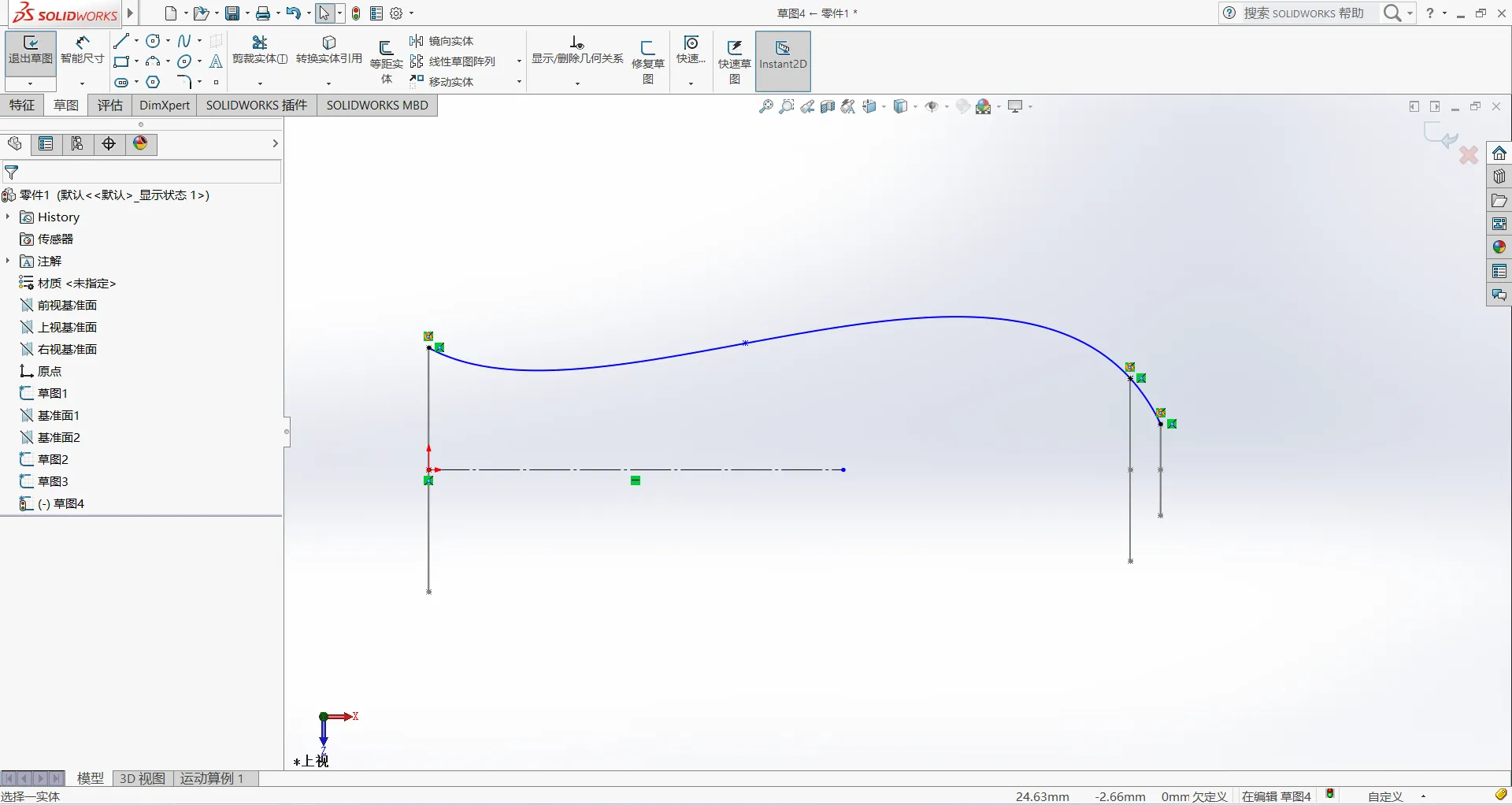Select the sketch Point tool

[216, 82]
